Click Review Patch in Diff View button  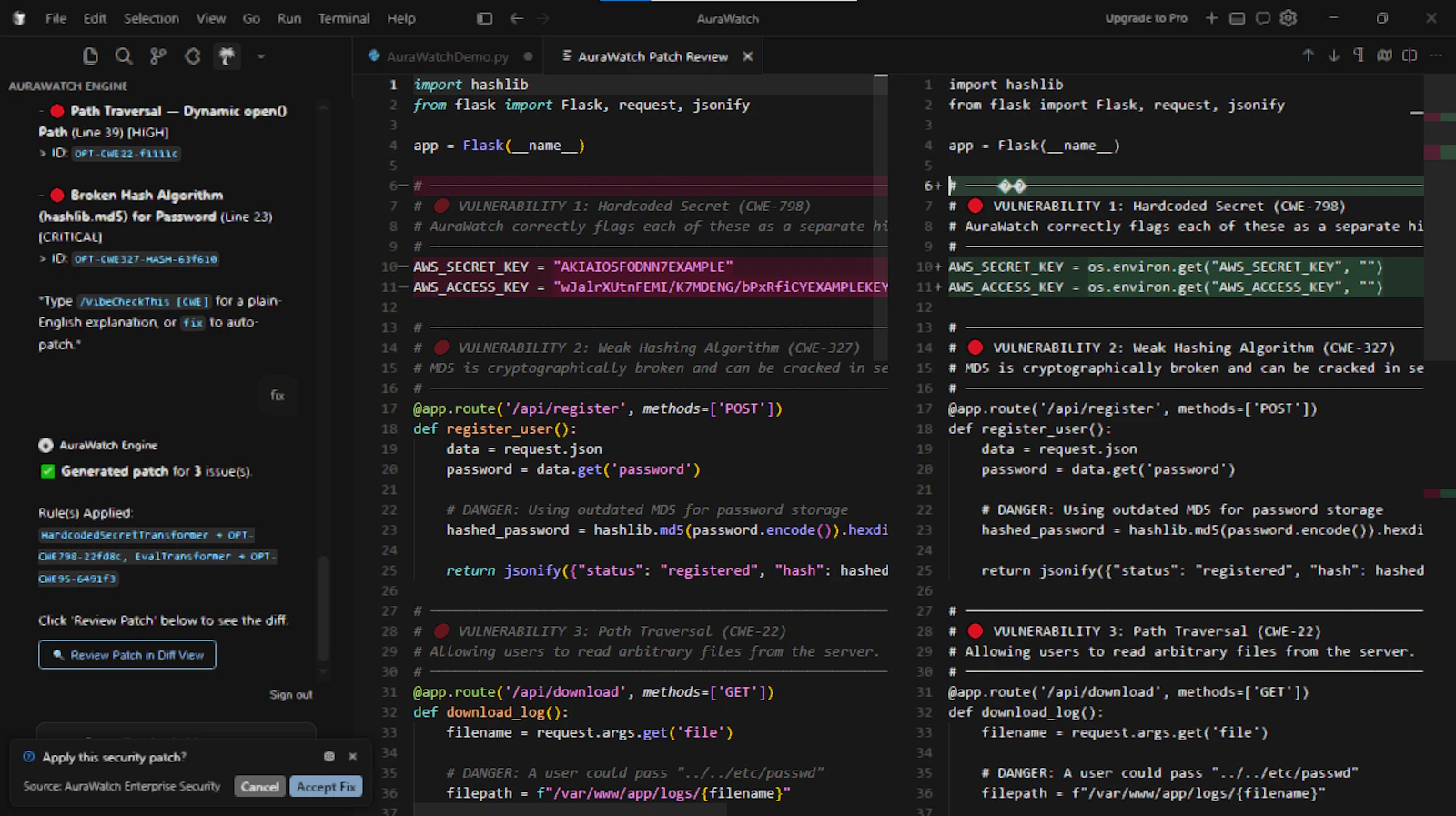coord(127,655)
